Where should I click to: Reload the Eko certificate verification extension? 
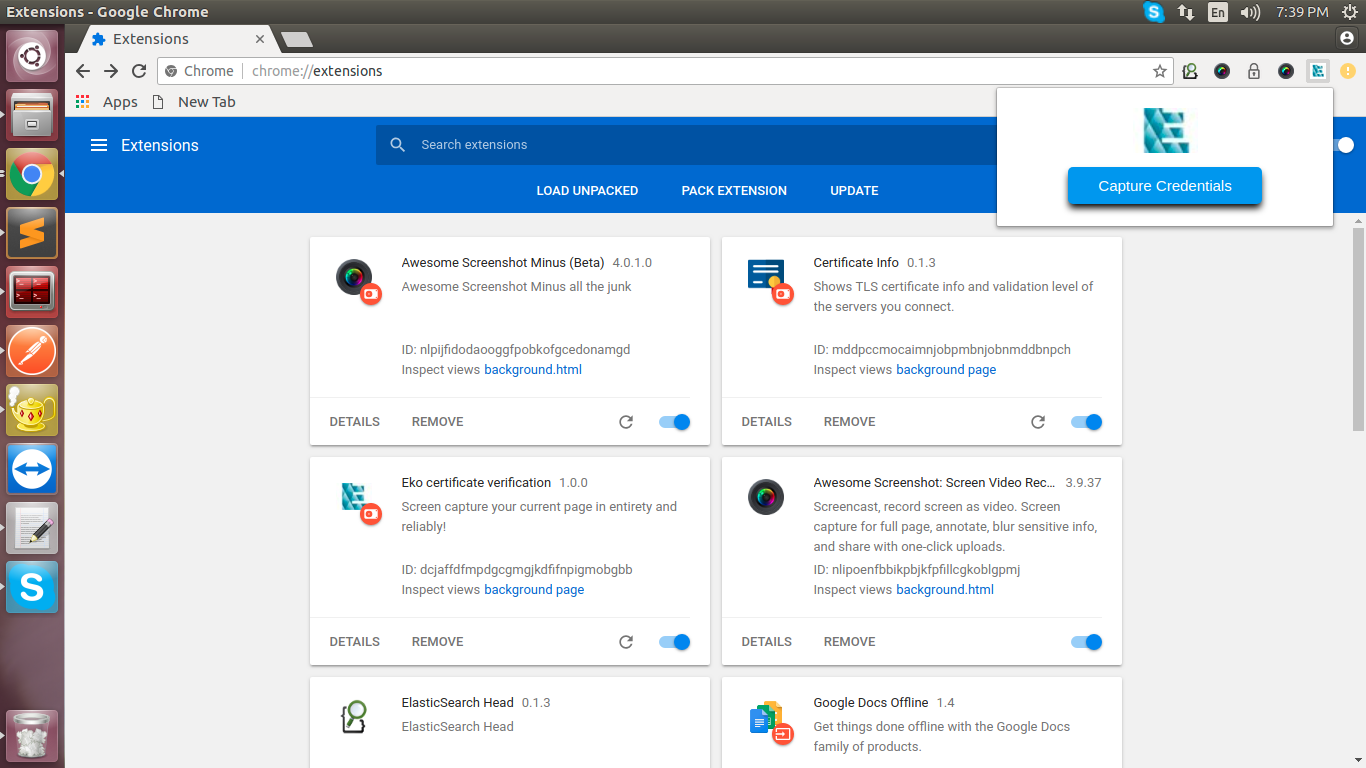[626, 642]
